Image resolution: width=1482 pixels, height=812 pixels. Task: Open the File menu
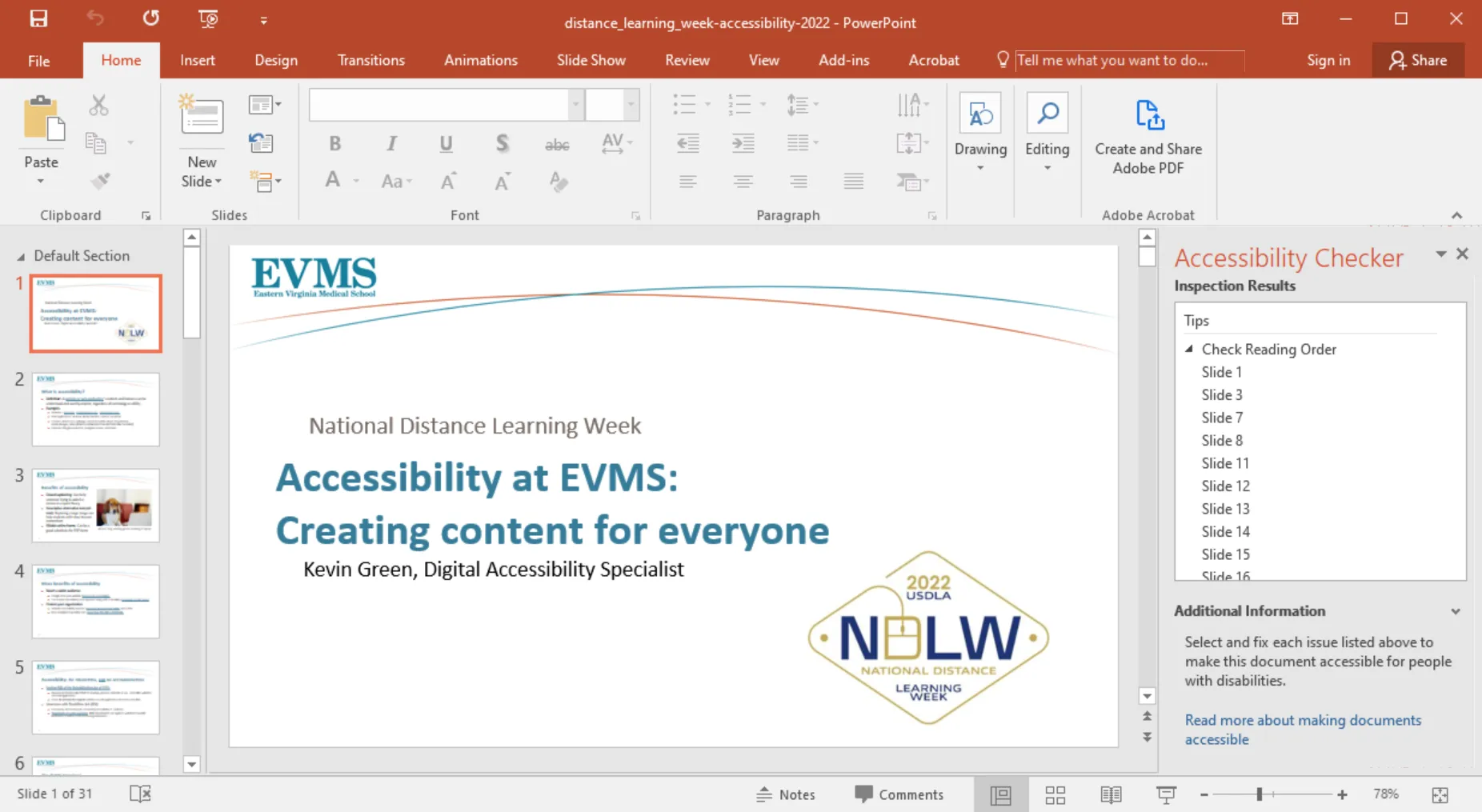click(38, 61)
